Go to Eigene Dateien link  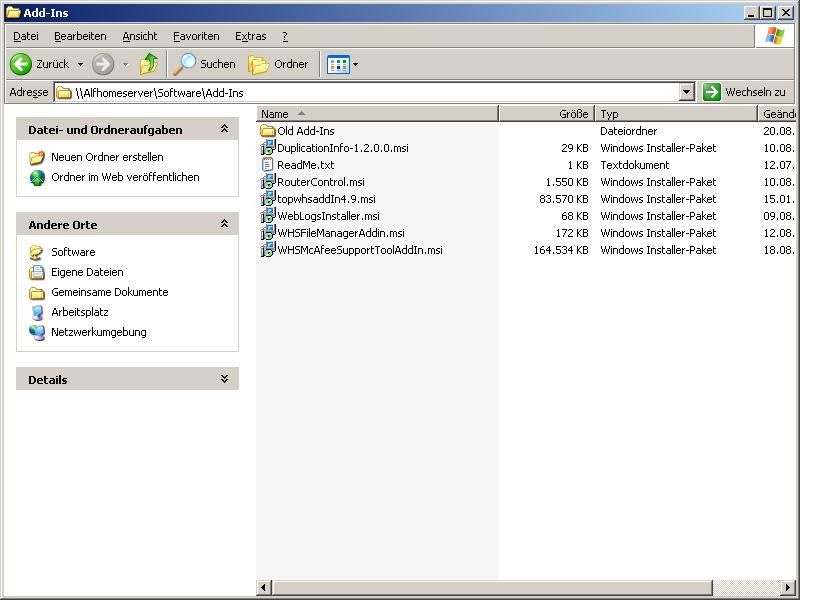click(87, 272)
